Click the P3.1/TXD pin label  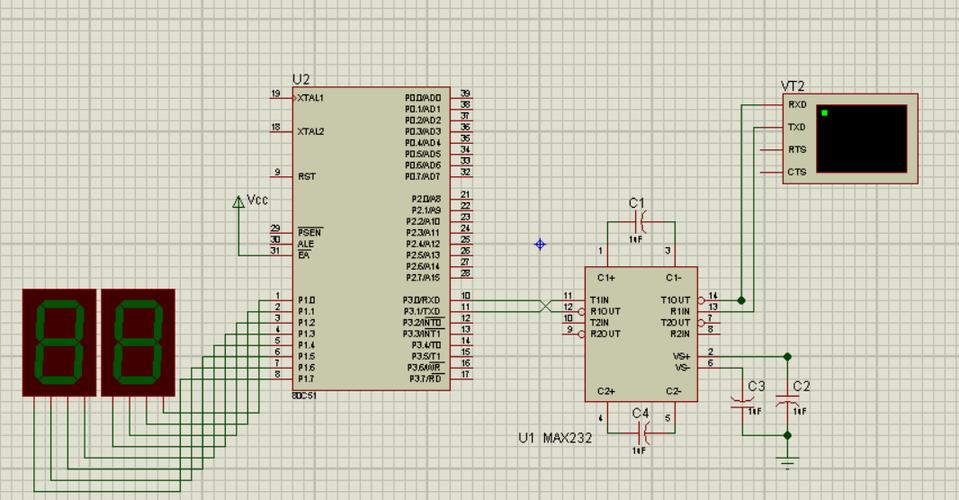click(x=422, y=311)
